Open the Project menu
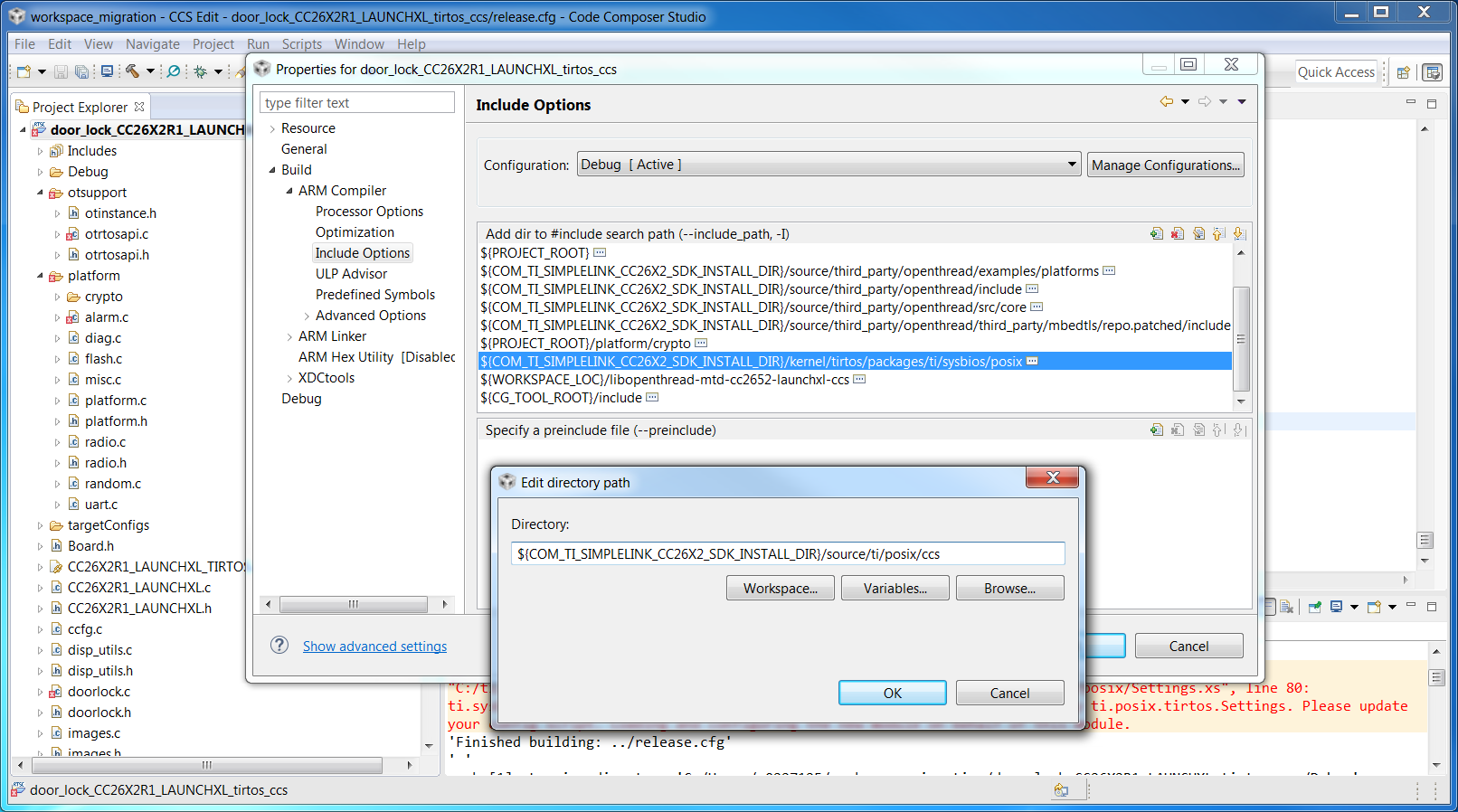The width and height of the screenshot is (1458, 812). [x=213, y=43]
